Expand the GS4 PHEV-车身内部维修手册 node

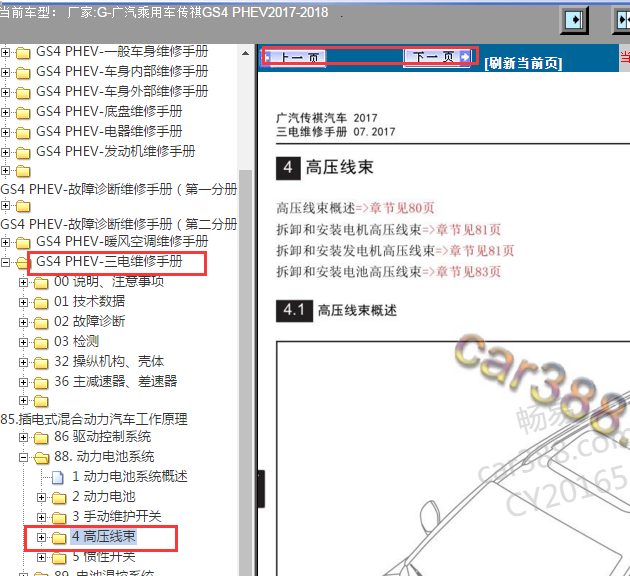(5, 72)
